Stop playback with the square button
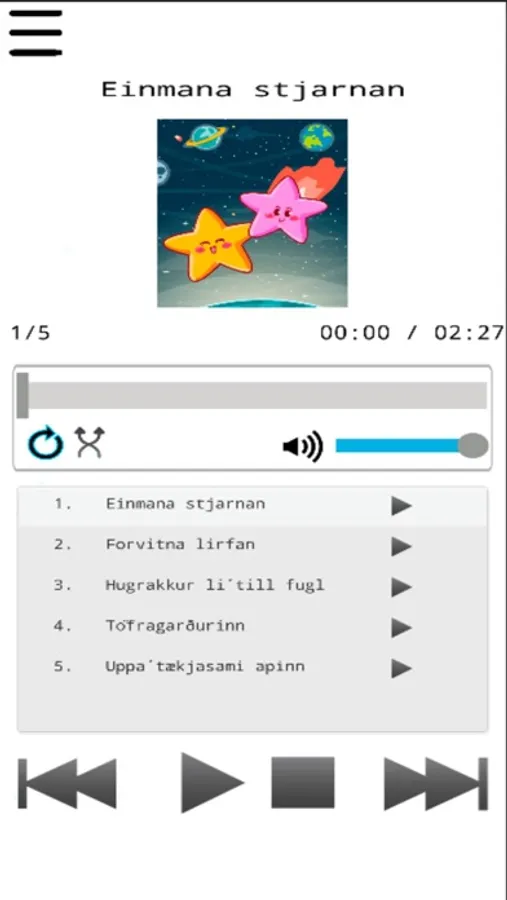 click(303, 782)
